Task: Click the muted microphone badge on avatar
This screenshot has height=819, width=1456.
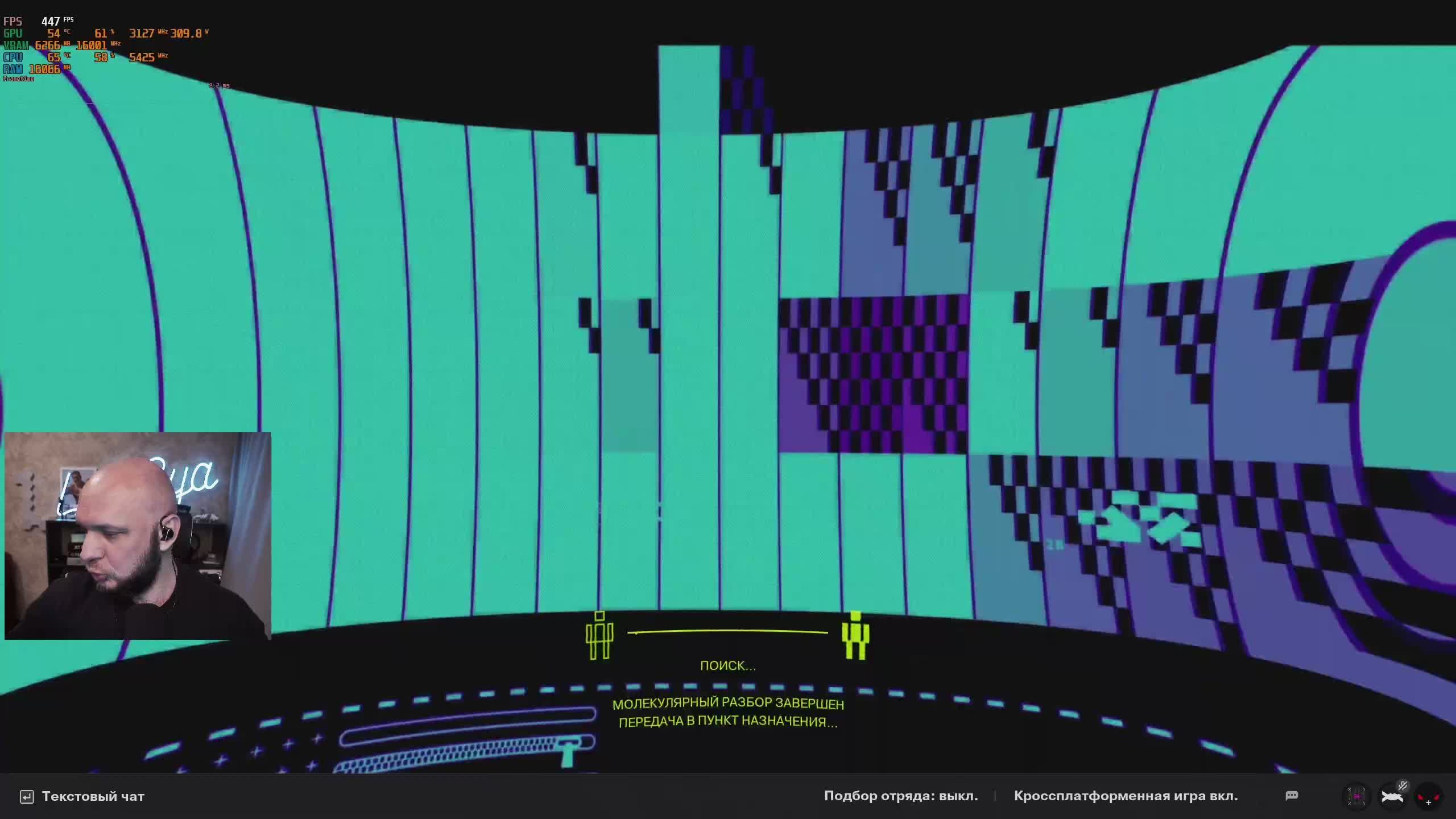Action: [1403, 786]
